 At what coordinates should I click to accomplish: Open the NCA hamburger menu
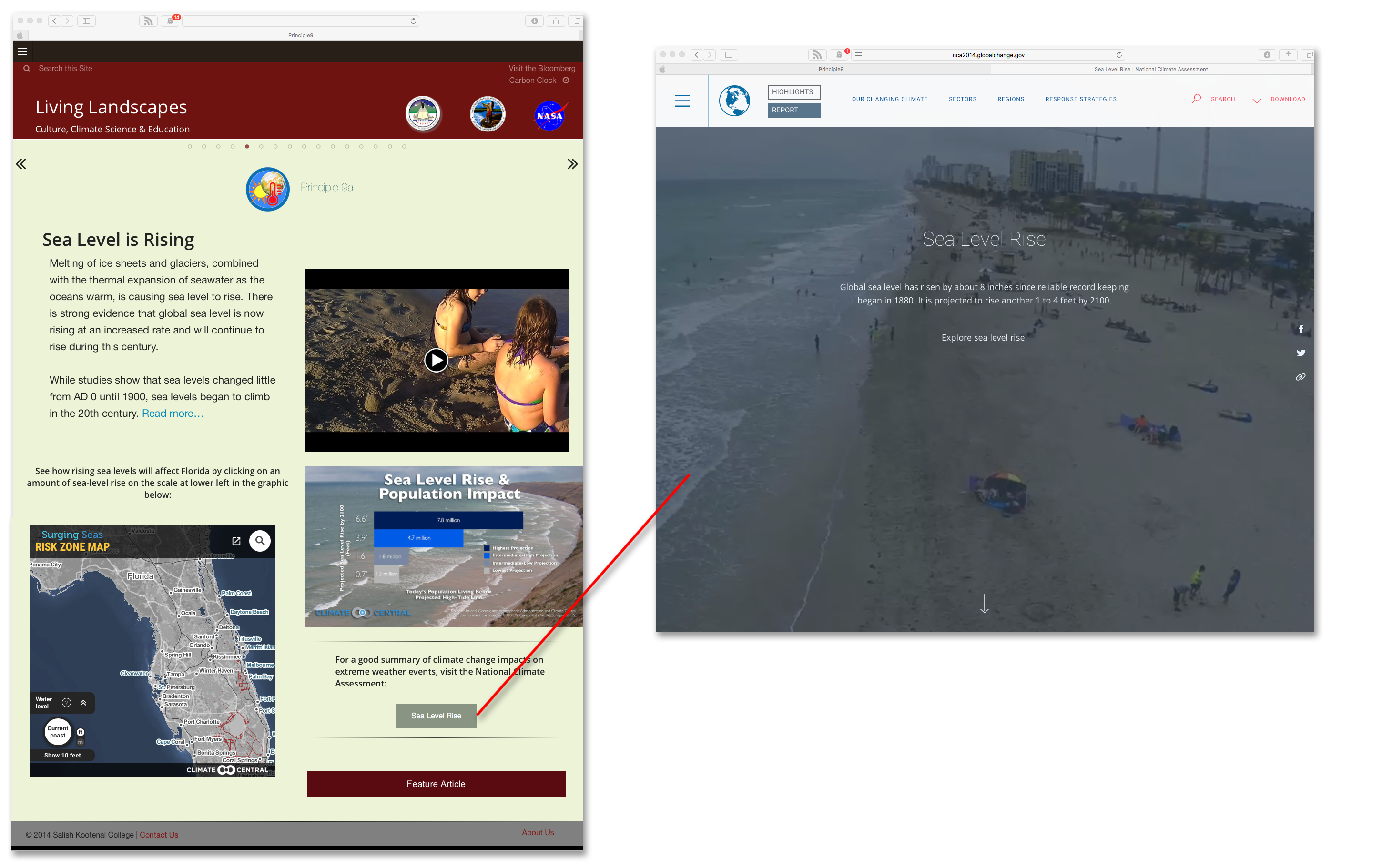[x=682, y=101]
